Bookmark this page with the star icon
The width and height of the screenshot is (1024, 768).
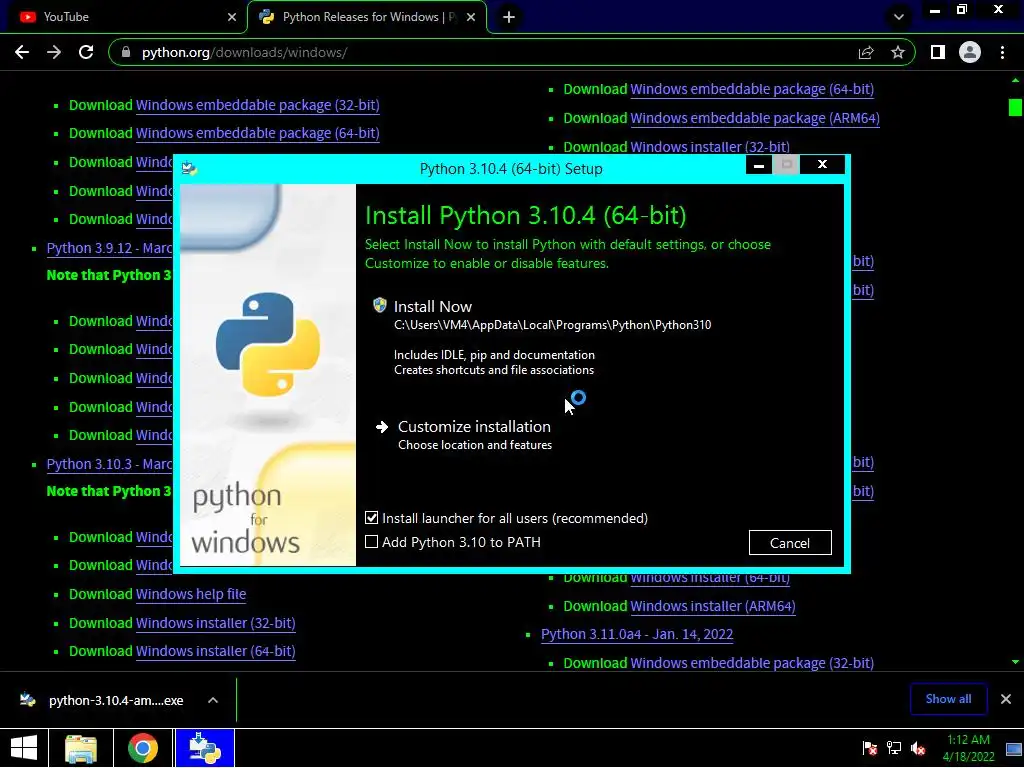898,52
